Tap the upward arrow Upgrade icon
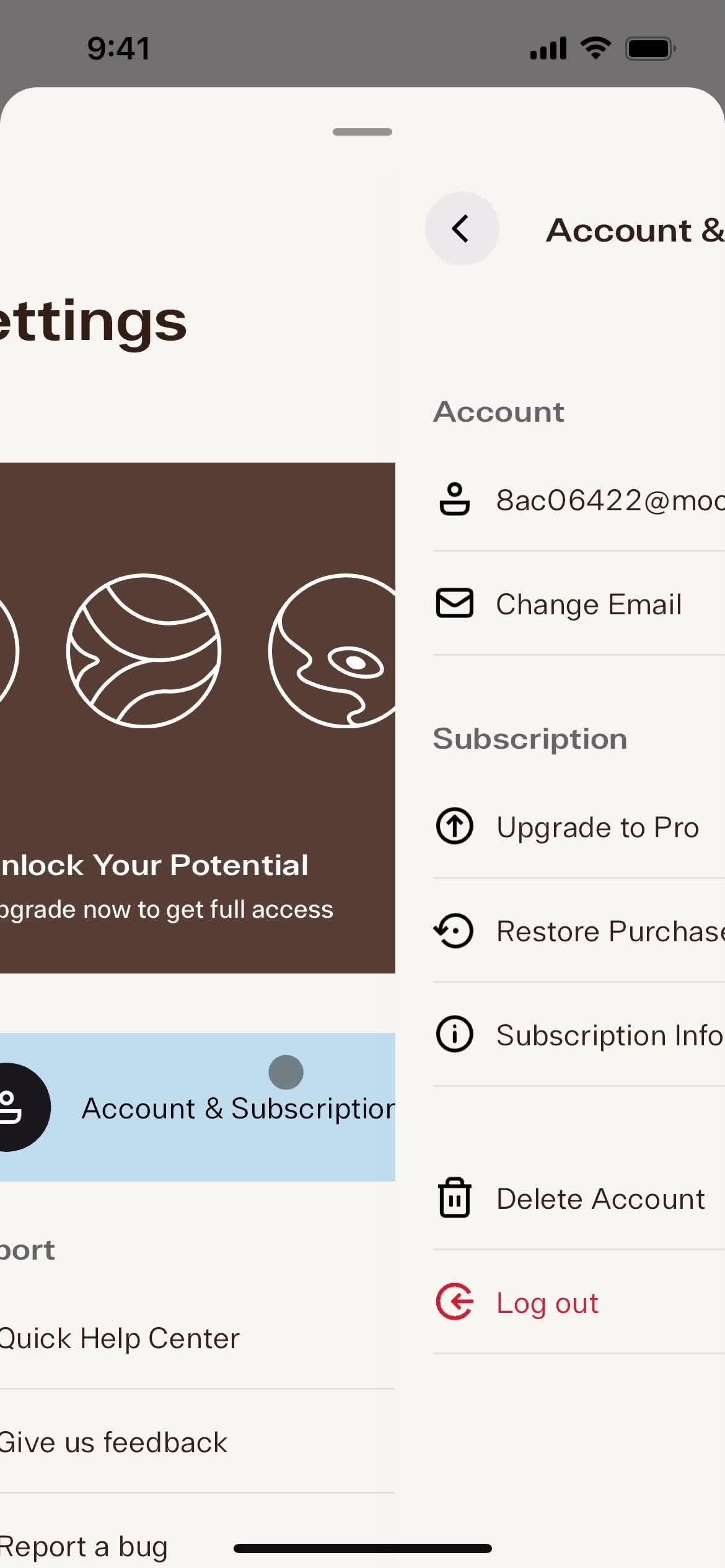The height and width of the screenshot is (1568, 725). tap(454, 826)
